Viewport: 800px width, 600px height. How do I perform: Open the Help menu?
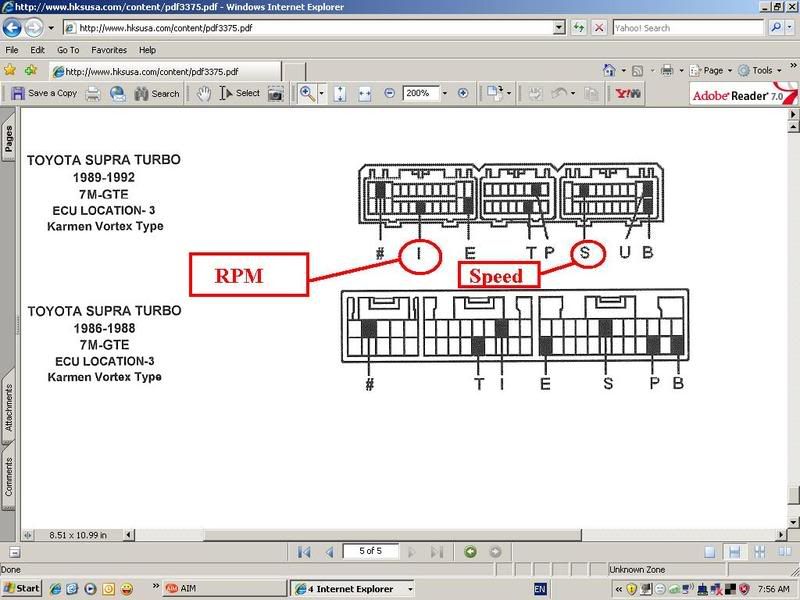point(147,50)
